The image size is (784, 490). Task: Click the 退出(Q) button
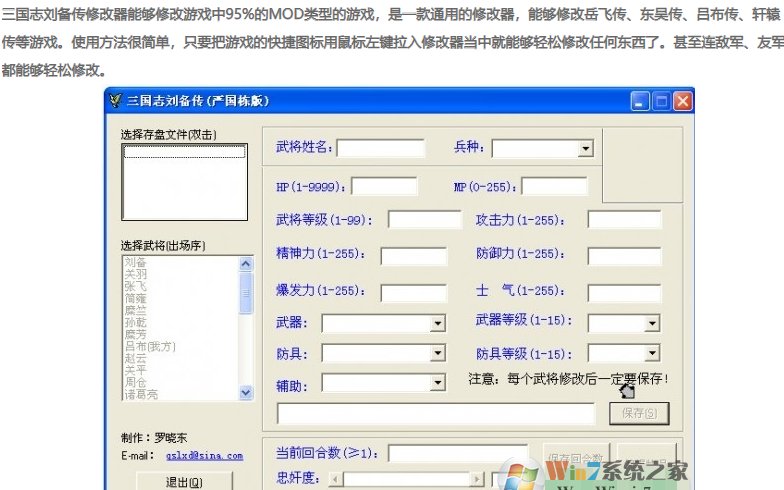coord(184,482)
